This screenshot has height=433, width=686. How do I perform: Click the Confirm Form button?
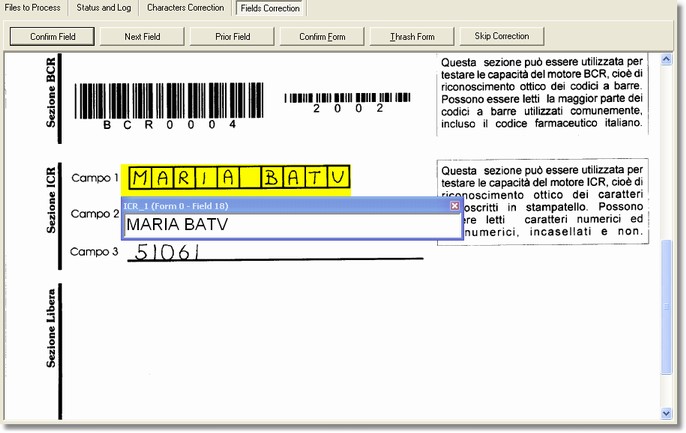(322, 37)
